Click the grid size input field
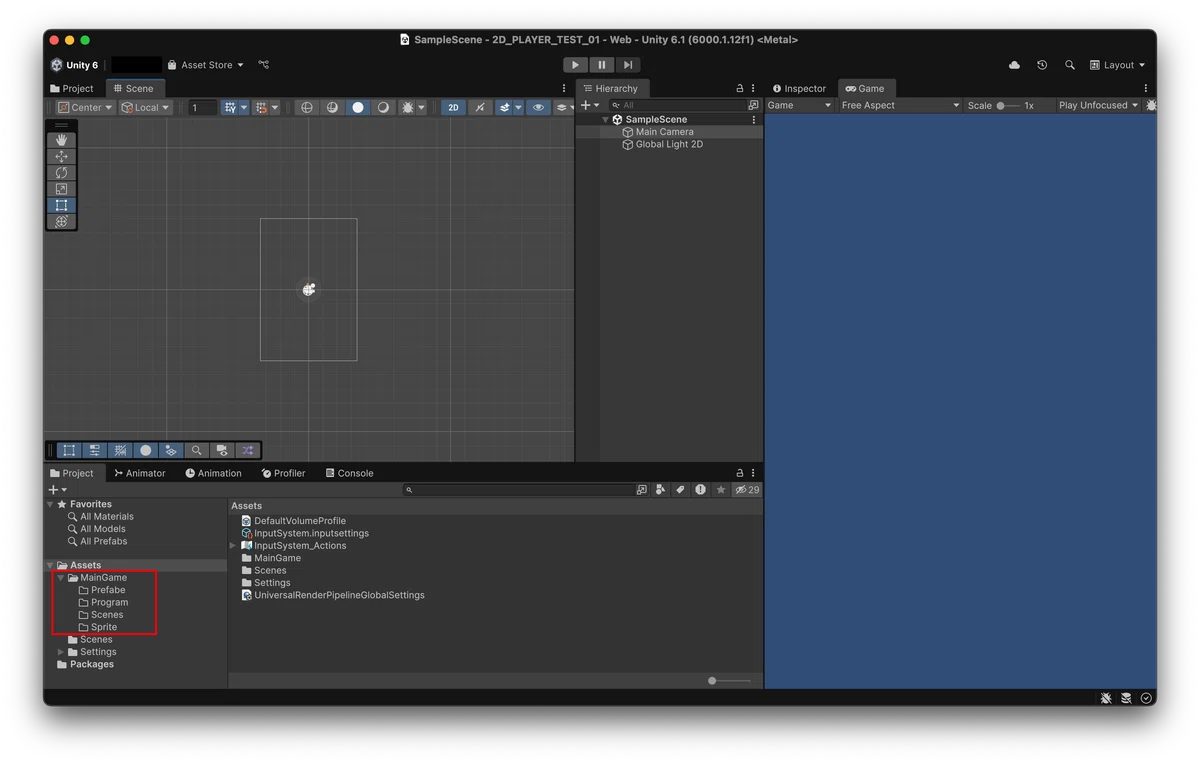 tap(203, 107)
